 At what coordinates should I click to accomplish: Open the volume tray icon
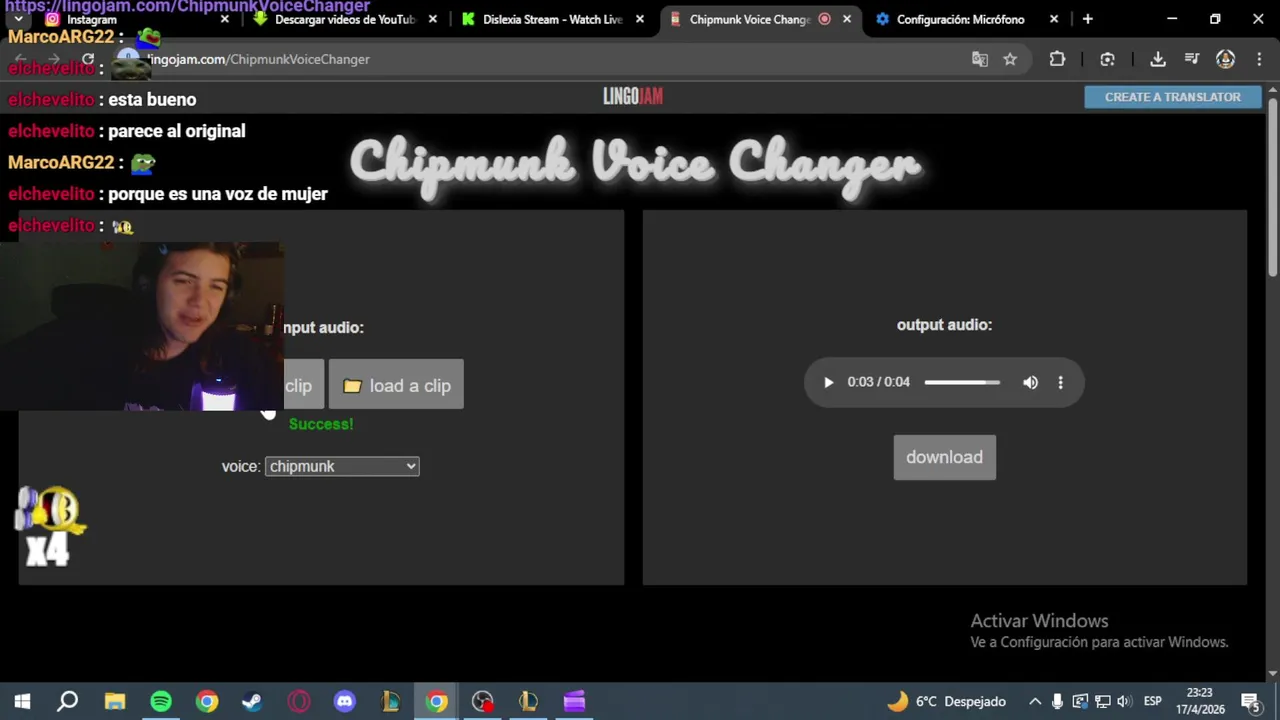pos(1123,701)
